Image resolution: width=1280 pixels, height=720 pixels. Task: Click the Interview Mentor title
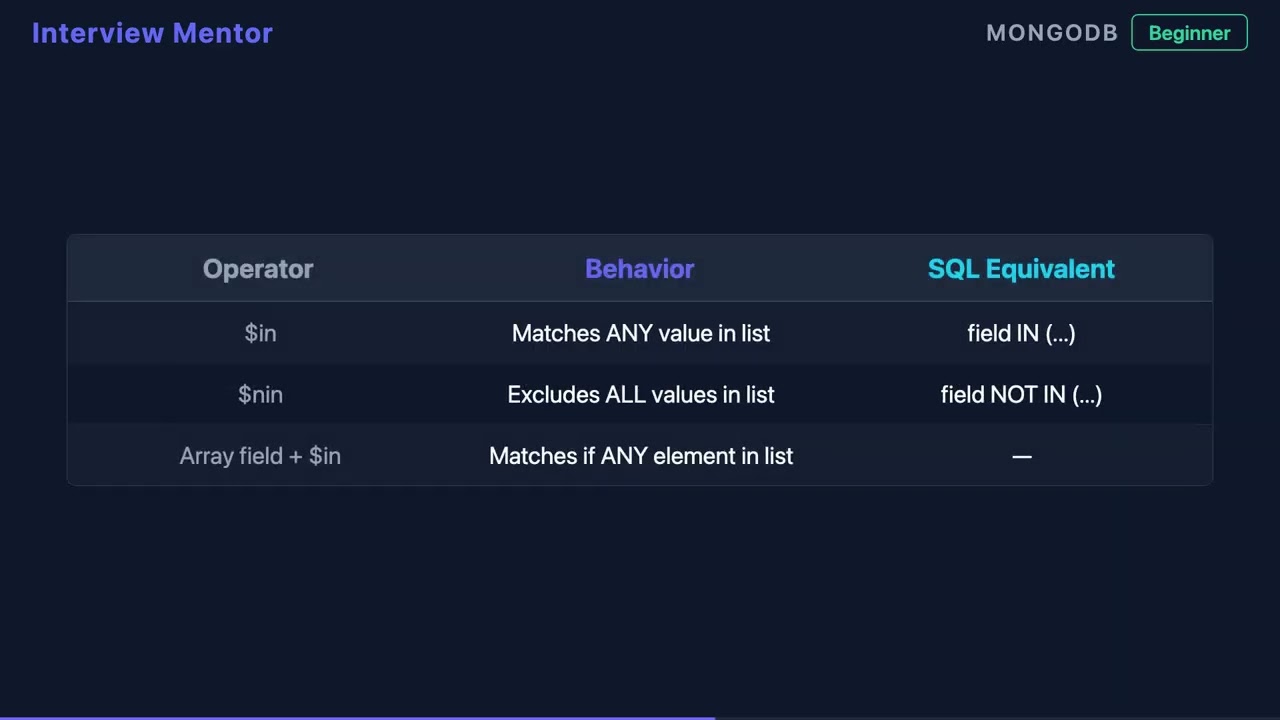(152, 33)
